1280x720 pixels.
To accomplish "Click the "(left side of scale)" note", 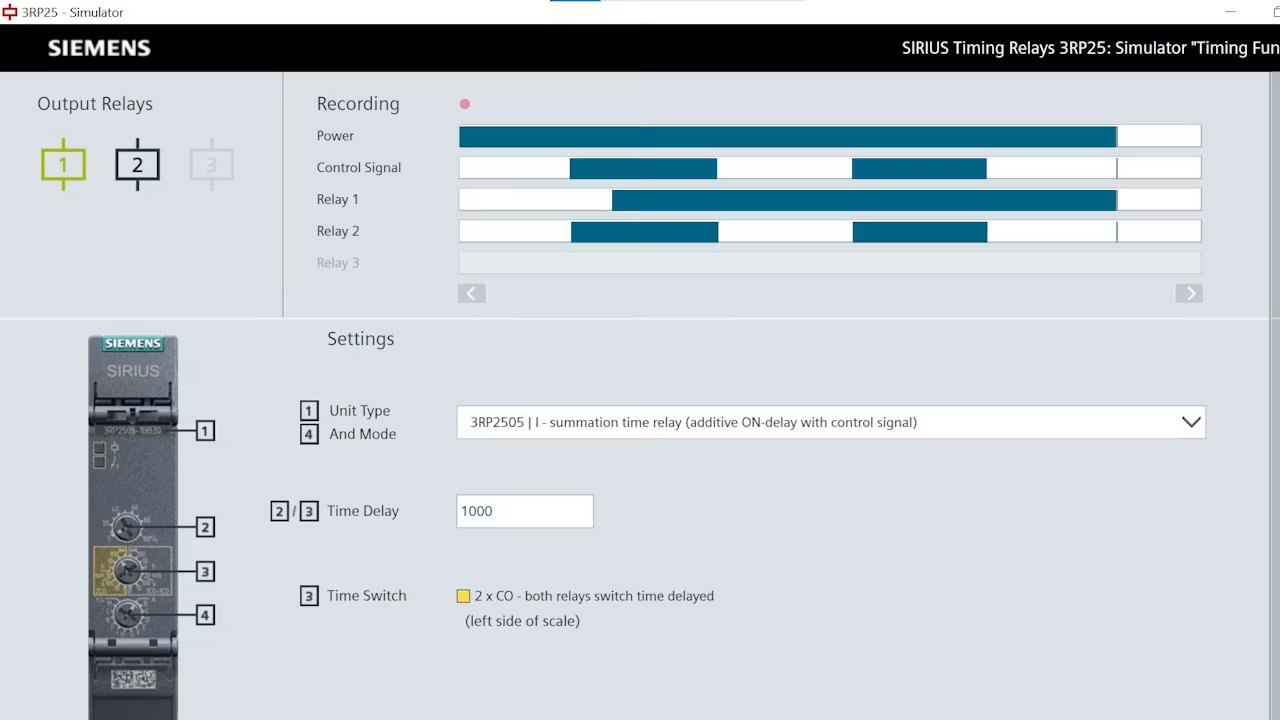I will pyautogui.click(x=522, y=621).
